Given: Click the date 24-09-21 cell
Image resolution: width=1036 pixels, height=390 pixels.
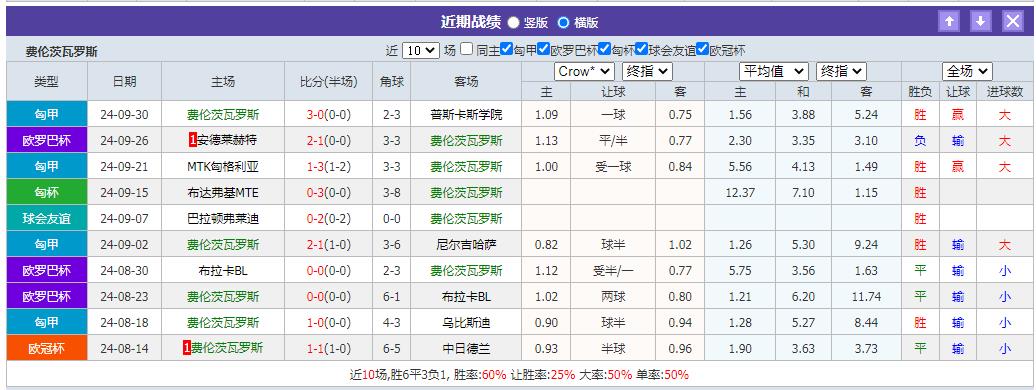Looking at the screenshot, I should click(x=124, y=167).
